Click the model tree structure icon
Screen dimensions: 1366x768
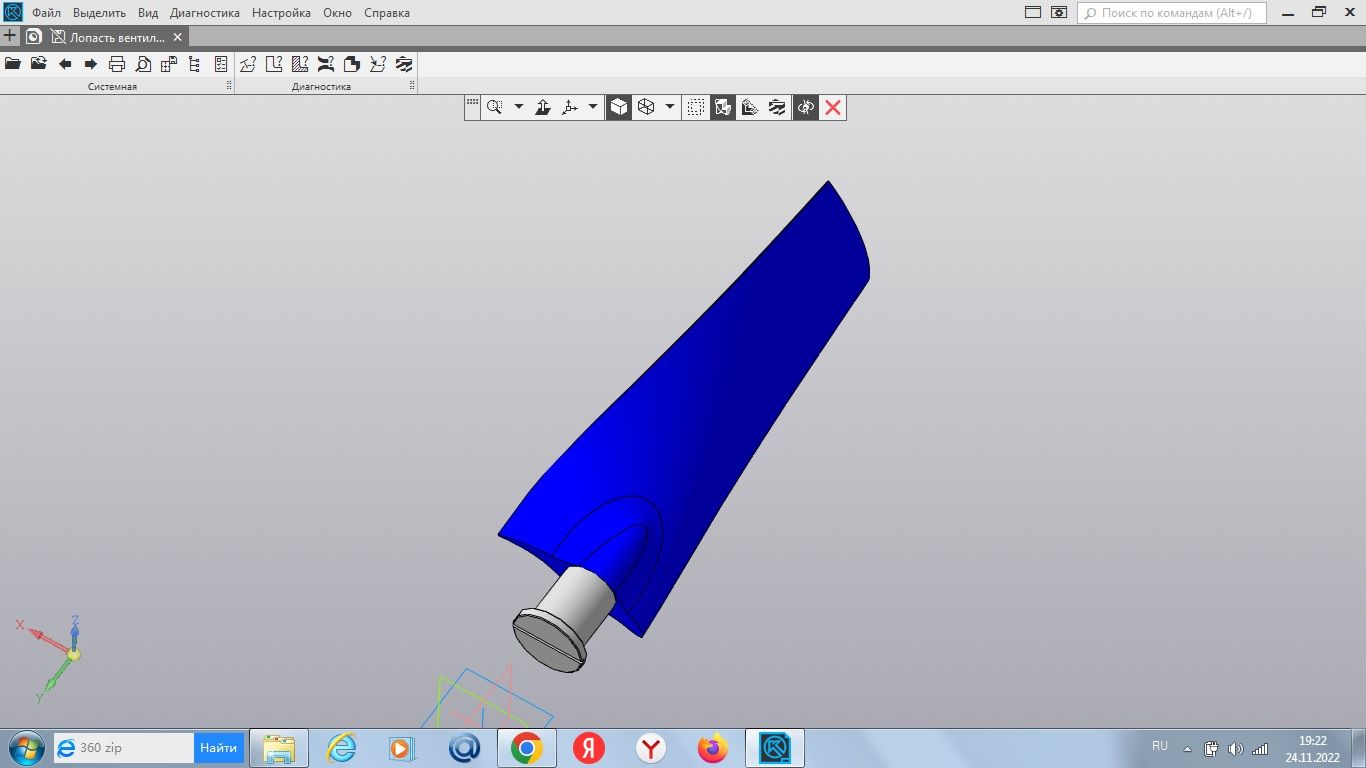pyautogui.click(x=195, y=64)
